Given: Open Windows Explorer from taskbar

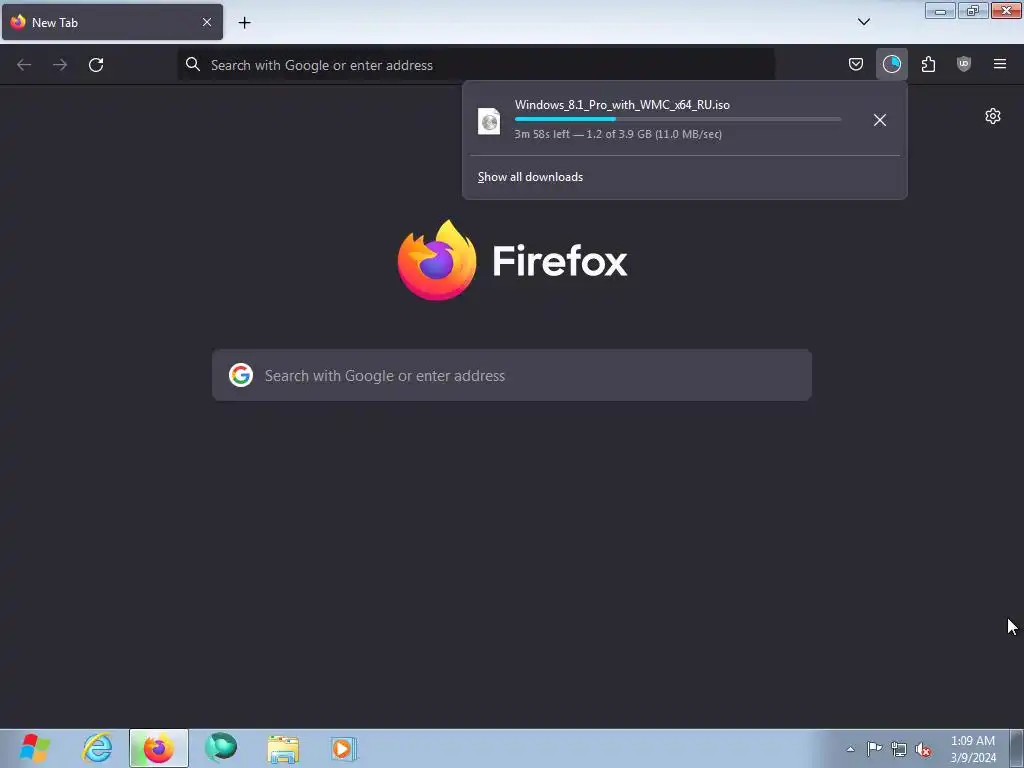Looking at the screenshot, I should tap(283, 748).
